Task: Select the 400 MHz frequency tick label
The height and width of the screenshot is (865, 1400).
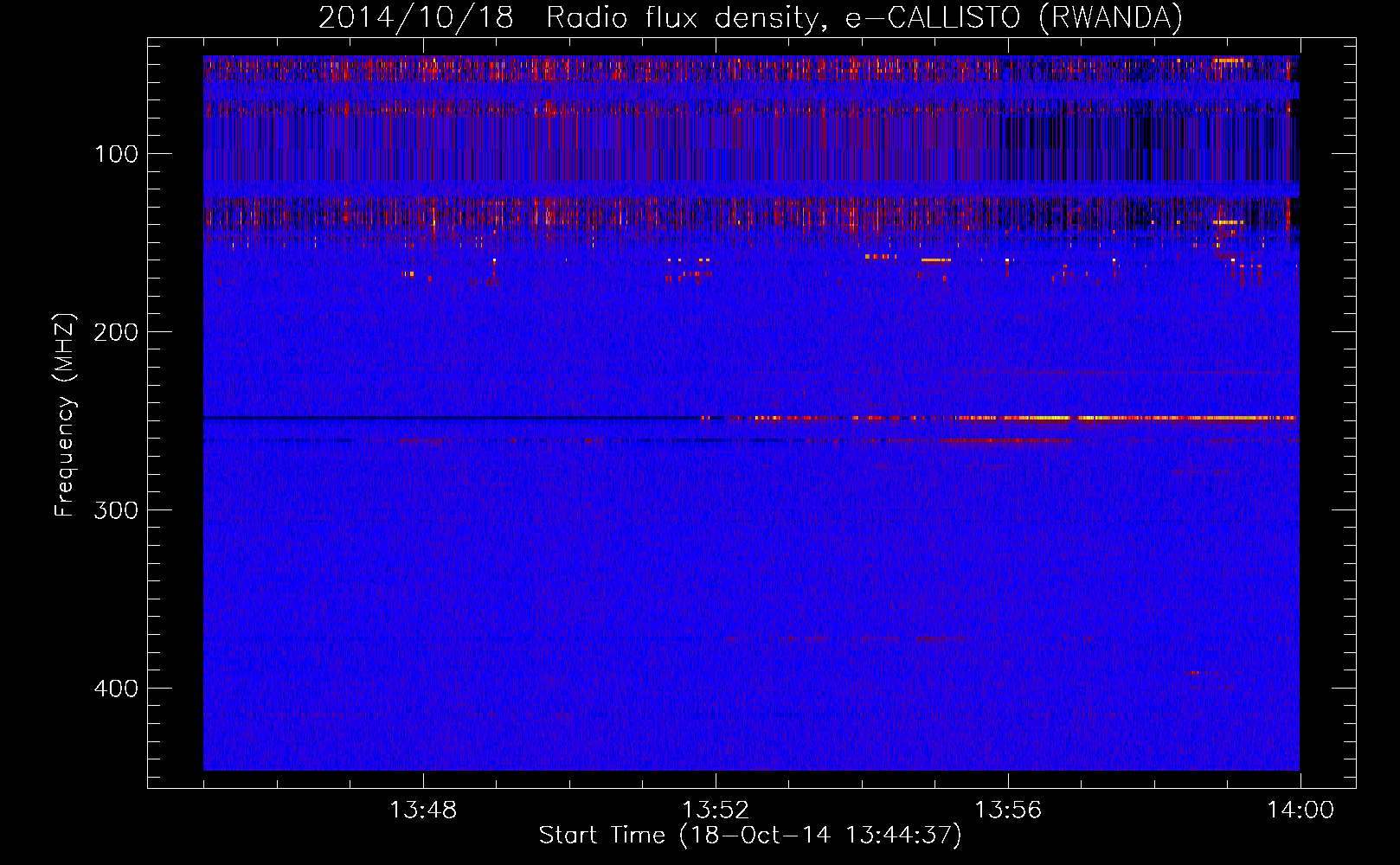Action: (116, 689)
